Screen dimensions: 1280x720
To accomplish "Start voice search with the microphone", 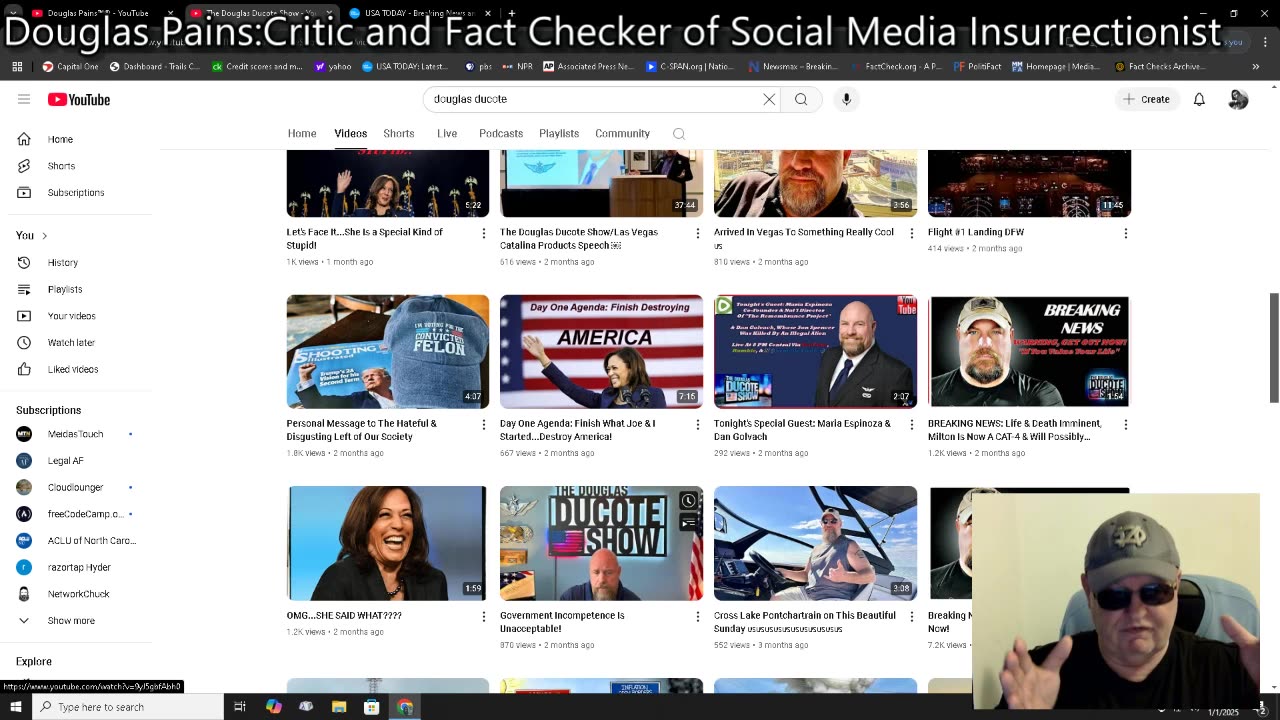I will (x=846, y=99).
